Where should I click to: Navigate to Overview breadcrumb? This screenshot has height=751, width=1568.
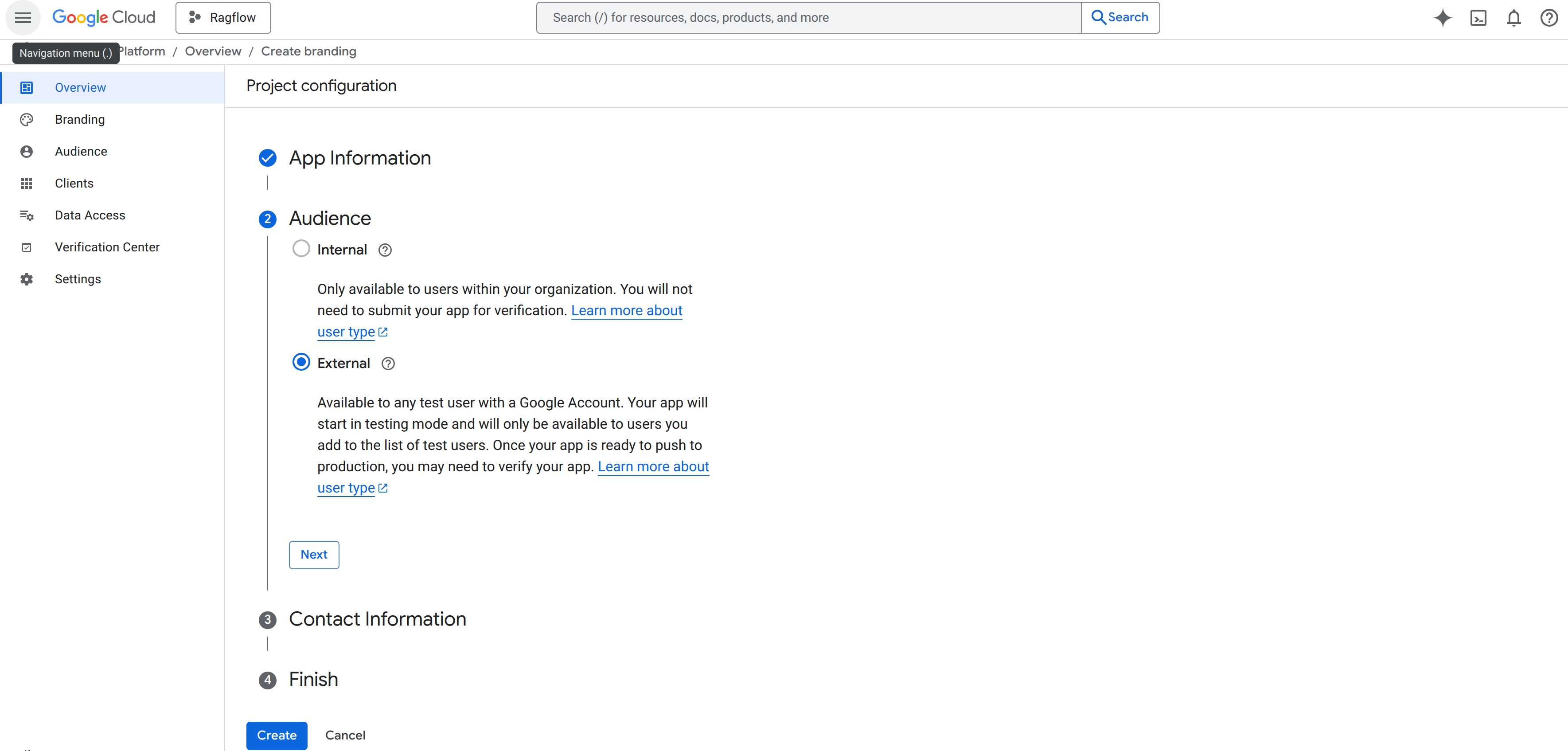point(213,51)
